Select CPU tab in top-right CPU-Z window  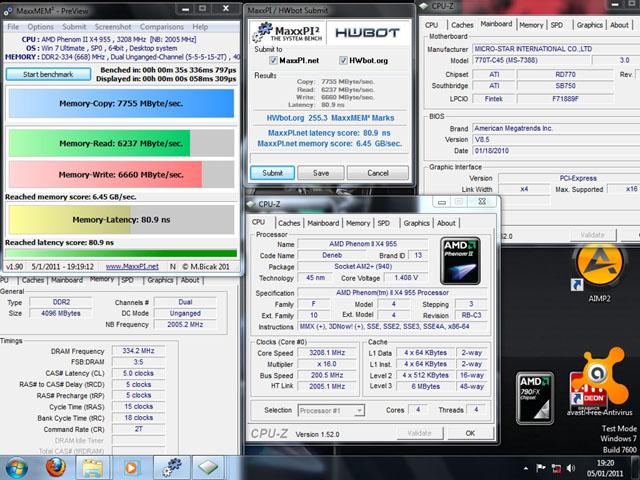pos(431,25)
